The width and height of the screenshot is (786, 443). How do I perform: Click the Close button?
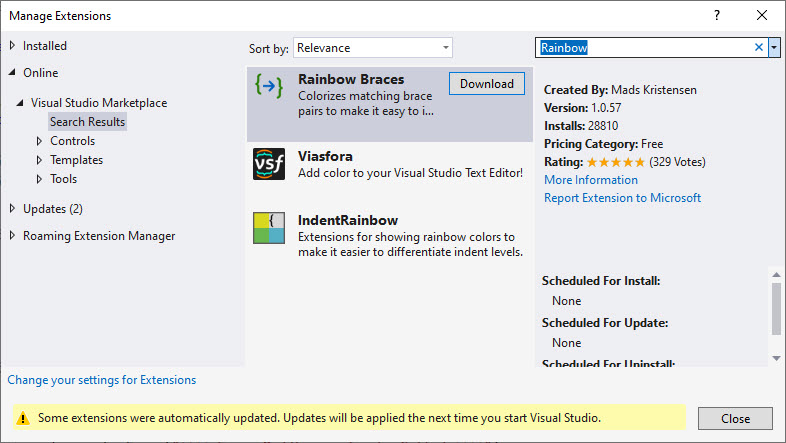click(735, 418)
